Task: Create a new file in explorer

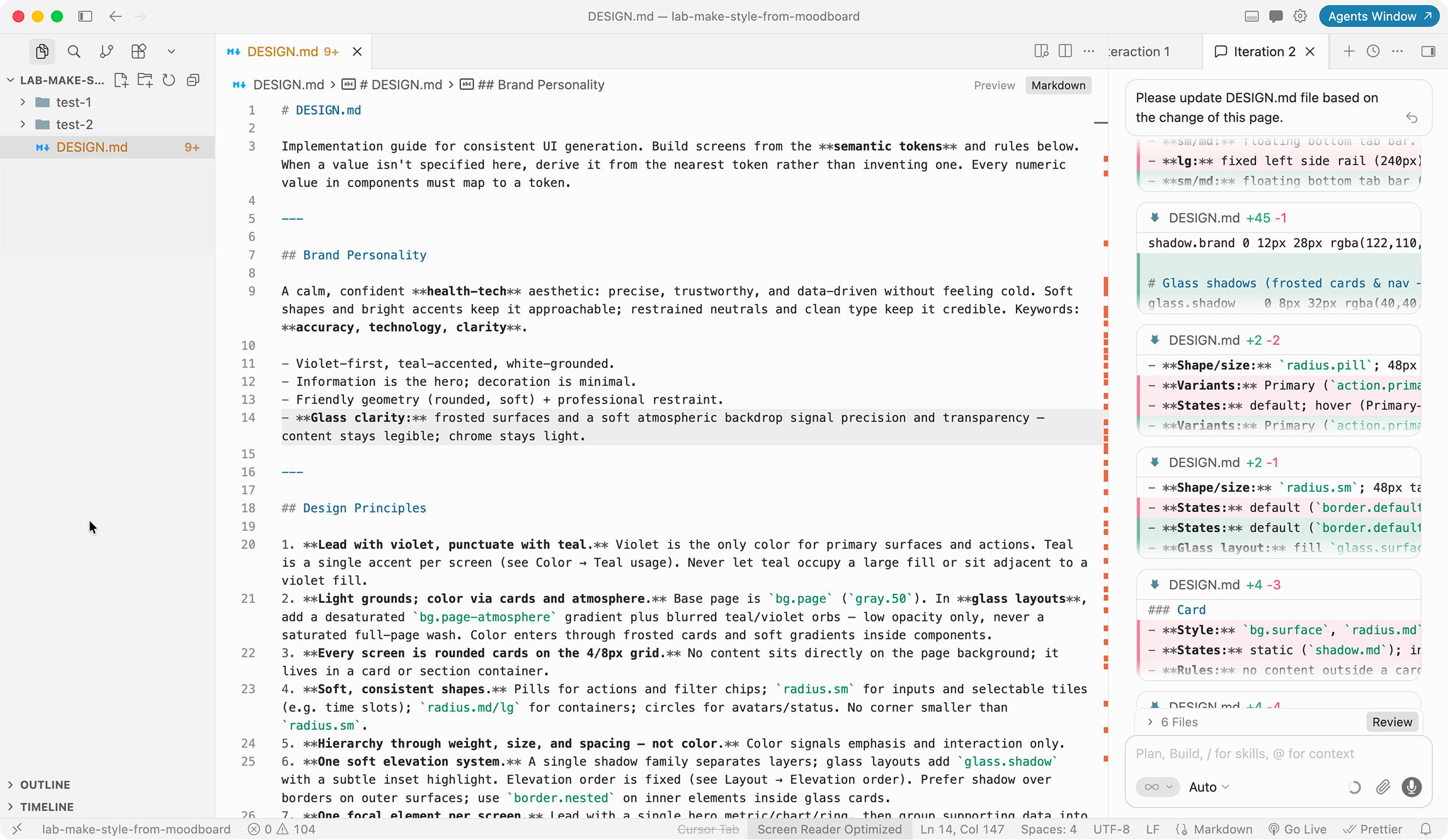Action: 121,80
